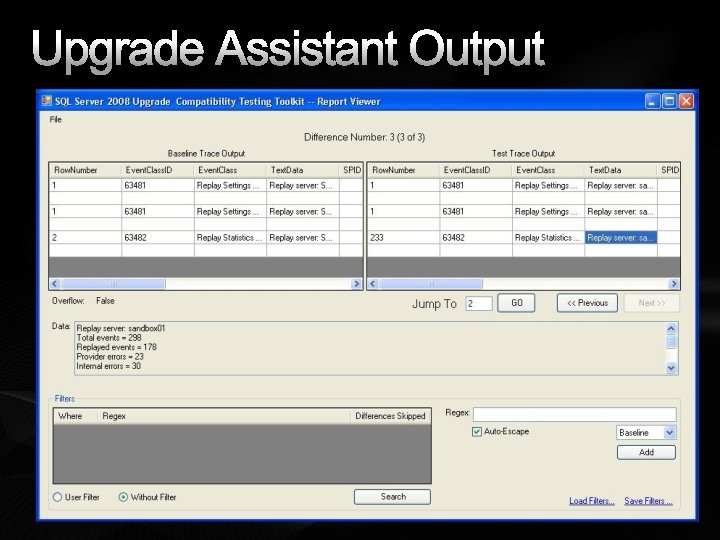
Task: Click baseline EventClassID column header
Action: pyautogui.click(x=158, y=170)
